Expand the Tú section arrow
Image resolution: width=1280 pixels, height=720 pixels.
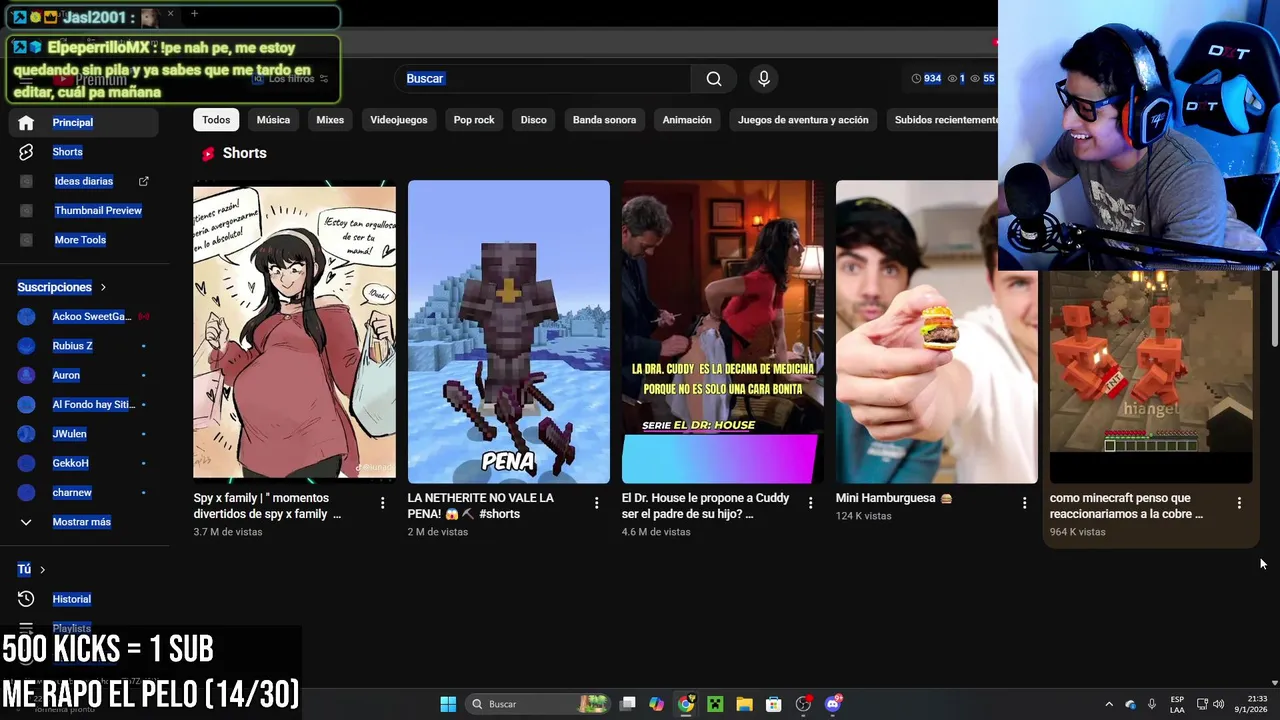click(42, 569)
